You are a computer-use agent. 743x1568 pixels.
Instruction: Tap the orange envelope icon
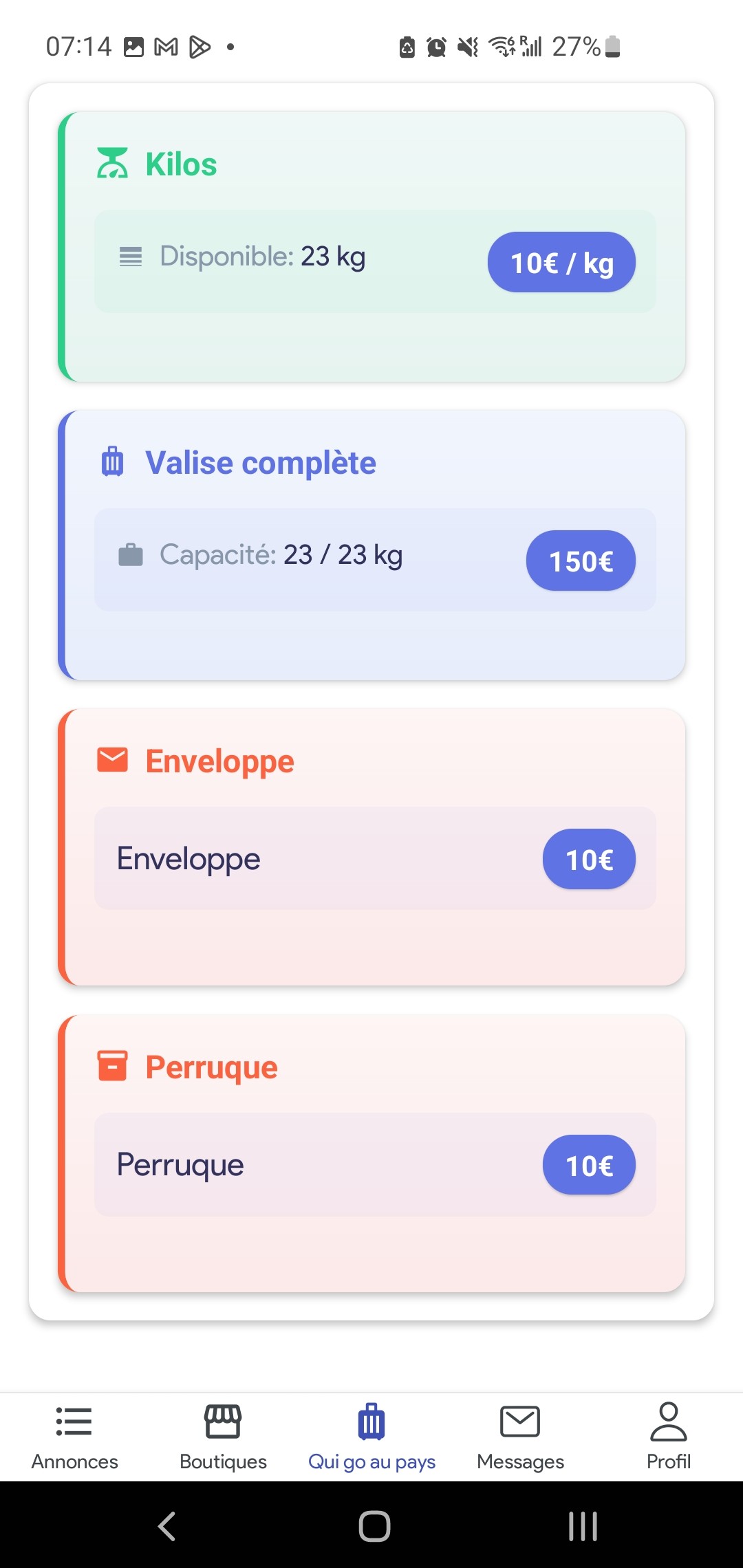click(112, 760)
